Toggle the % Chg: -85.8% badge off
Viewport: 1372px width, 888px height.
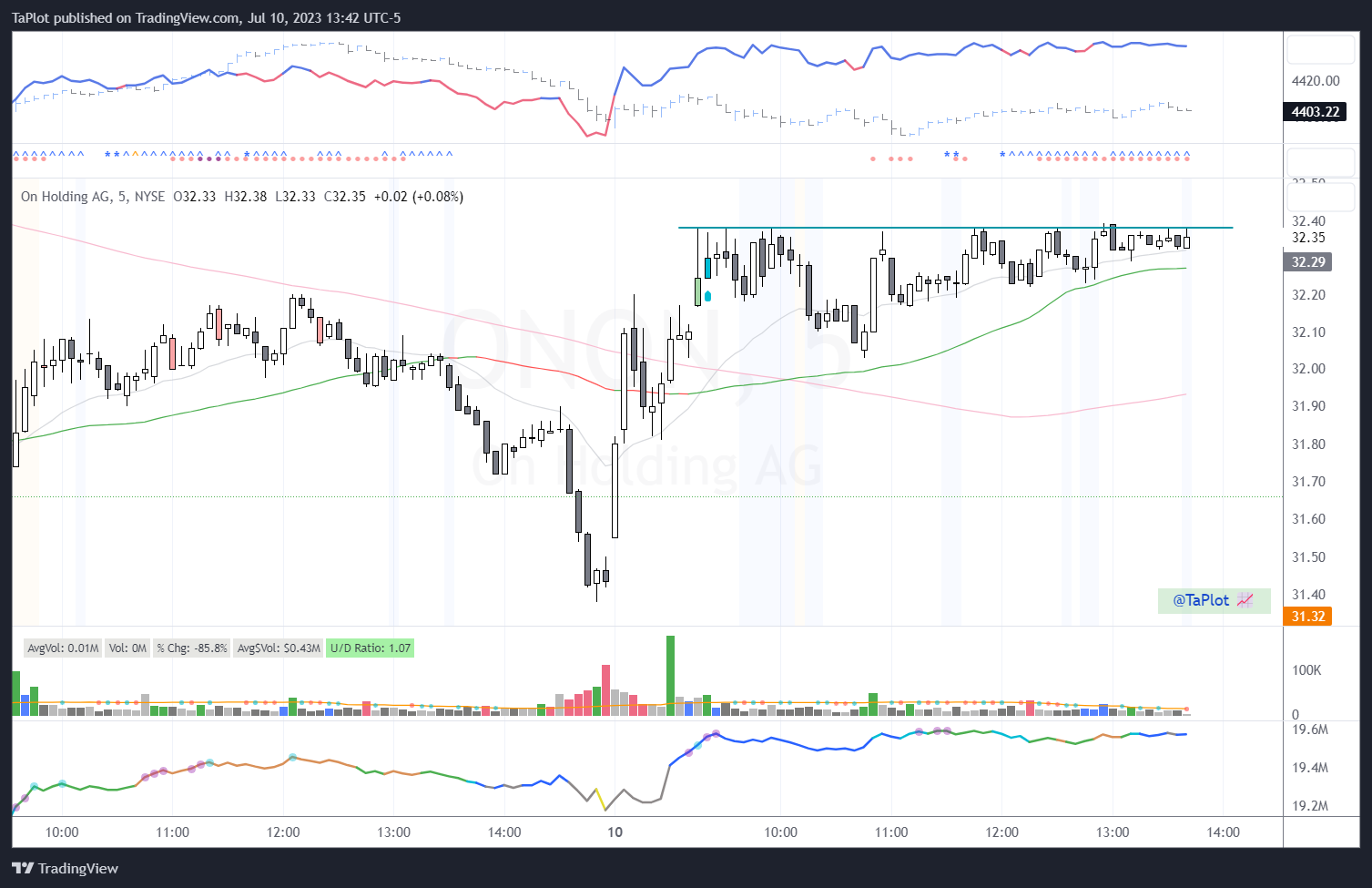190,648
